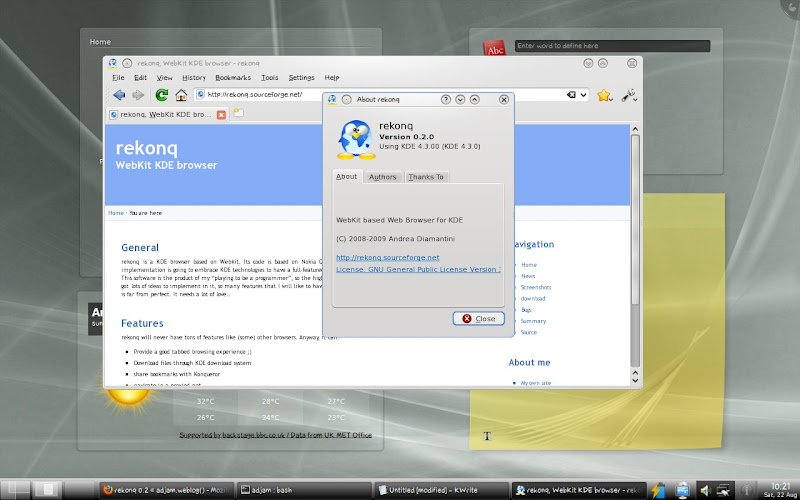
Task: Open the http://rekonq.sourceforge.net link in dialog
Action: [387, 258]
